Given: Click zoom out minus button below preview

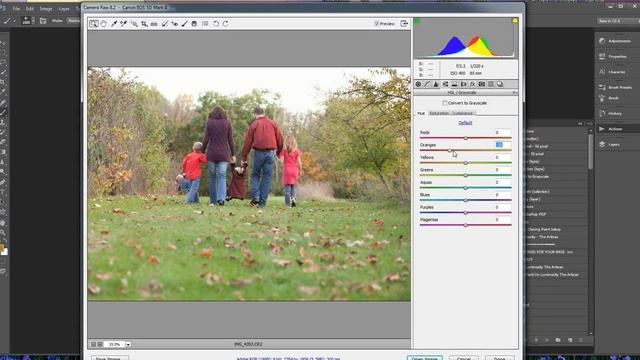Looking at the screenshot, I should 93,344.
